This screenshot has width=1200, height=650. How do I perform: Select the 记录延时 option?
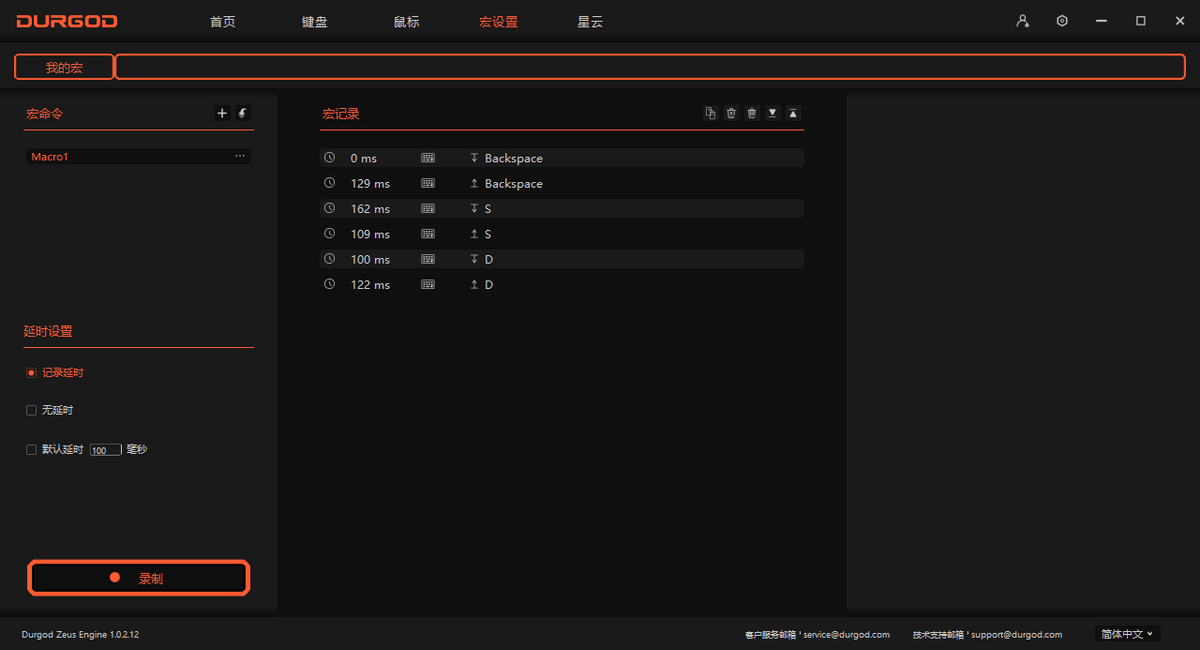[31, 372]
